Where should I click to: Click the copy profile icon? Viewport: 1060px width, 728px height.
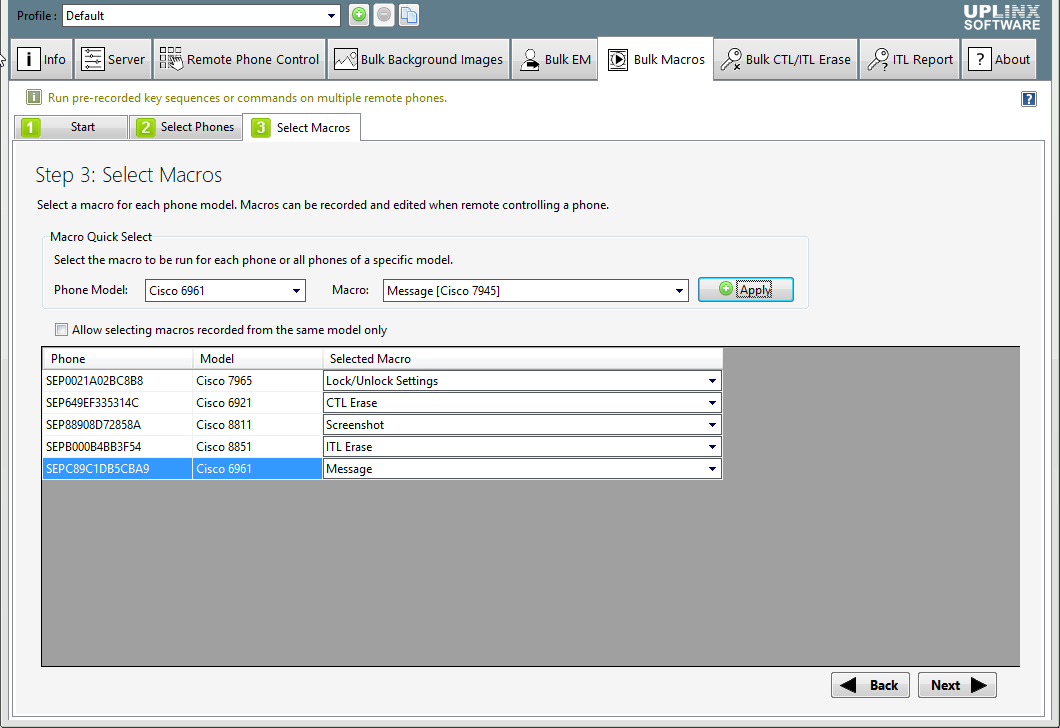409,15
